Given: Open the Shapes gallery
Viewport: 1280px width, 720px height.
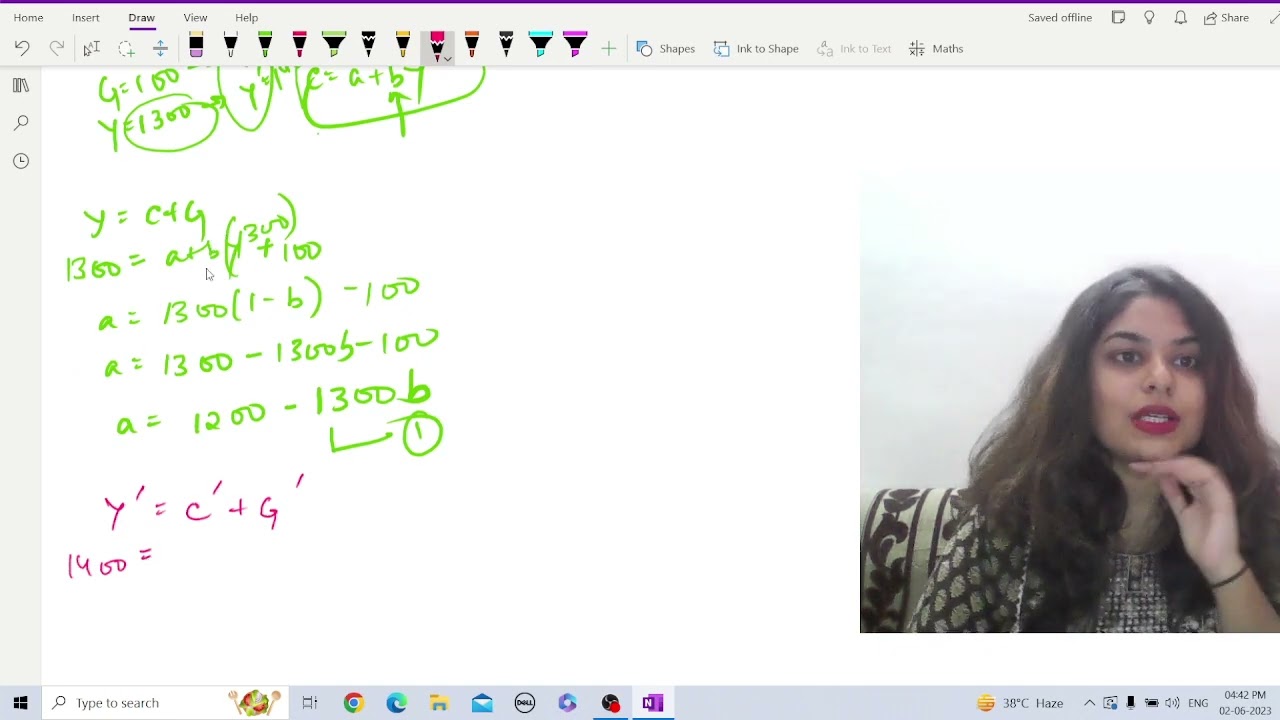Looking at the screenshot, I should tap(666, 48).
